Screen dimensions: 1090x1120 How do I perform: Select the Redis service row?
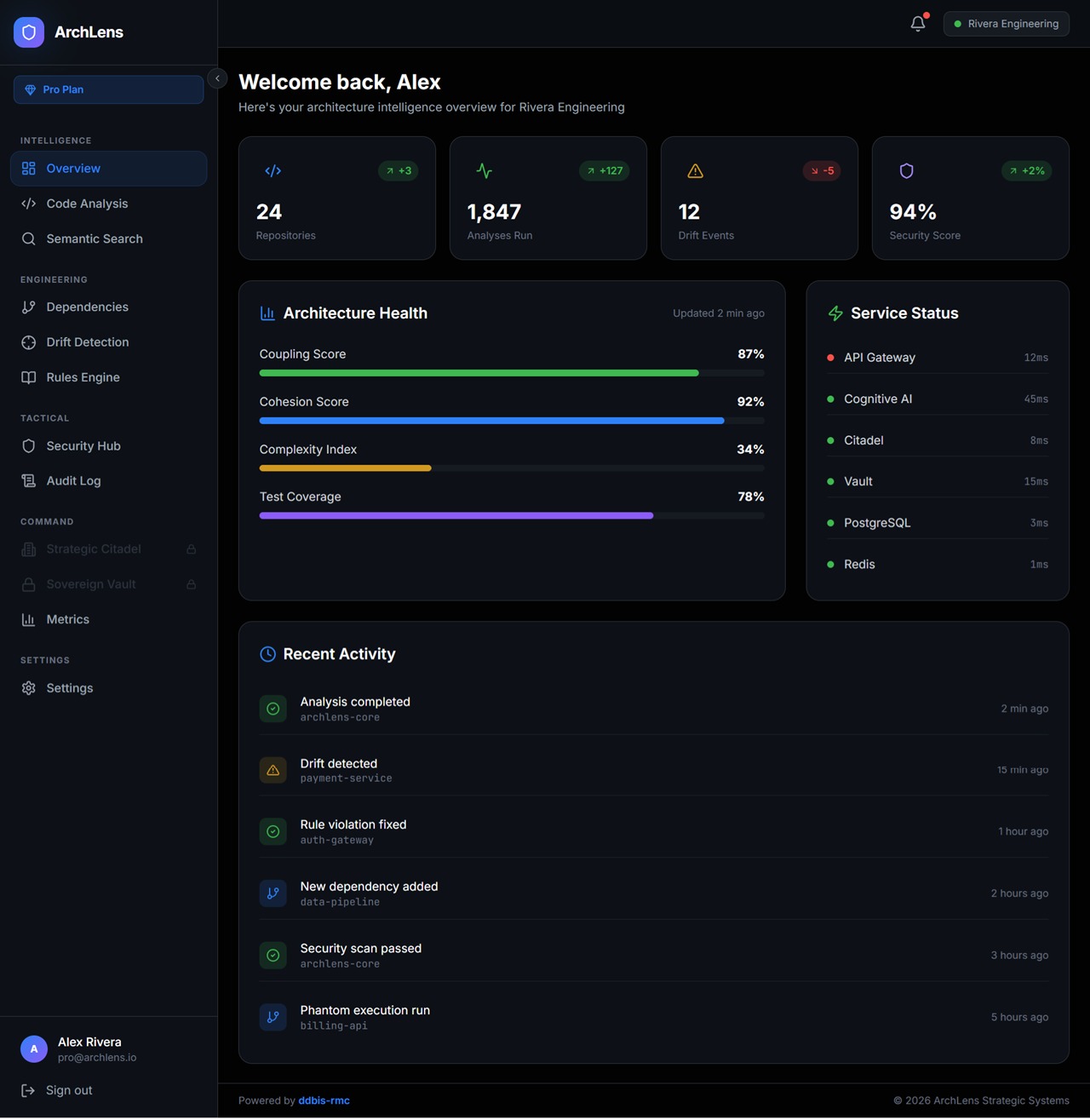point(938,564)
